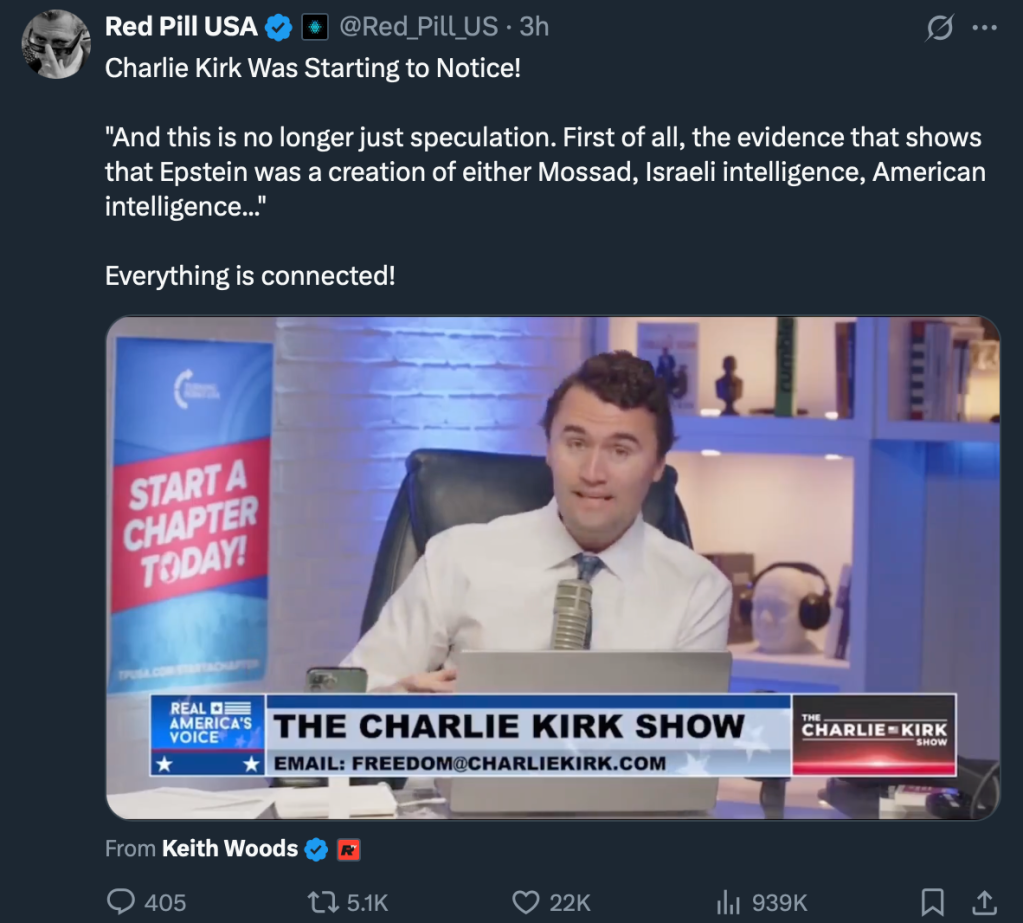Open the 3h timestamp of the post

[534, 27]
